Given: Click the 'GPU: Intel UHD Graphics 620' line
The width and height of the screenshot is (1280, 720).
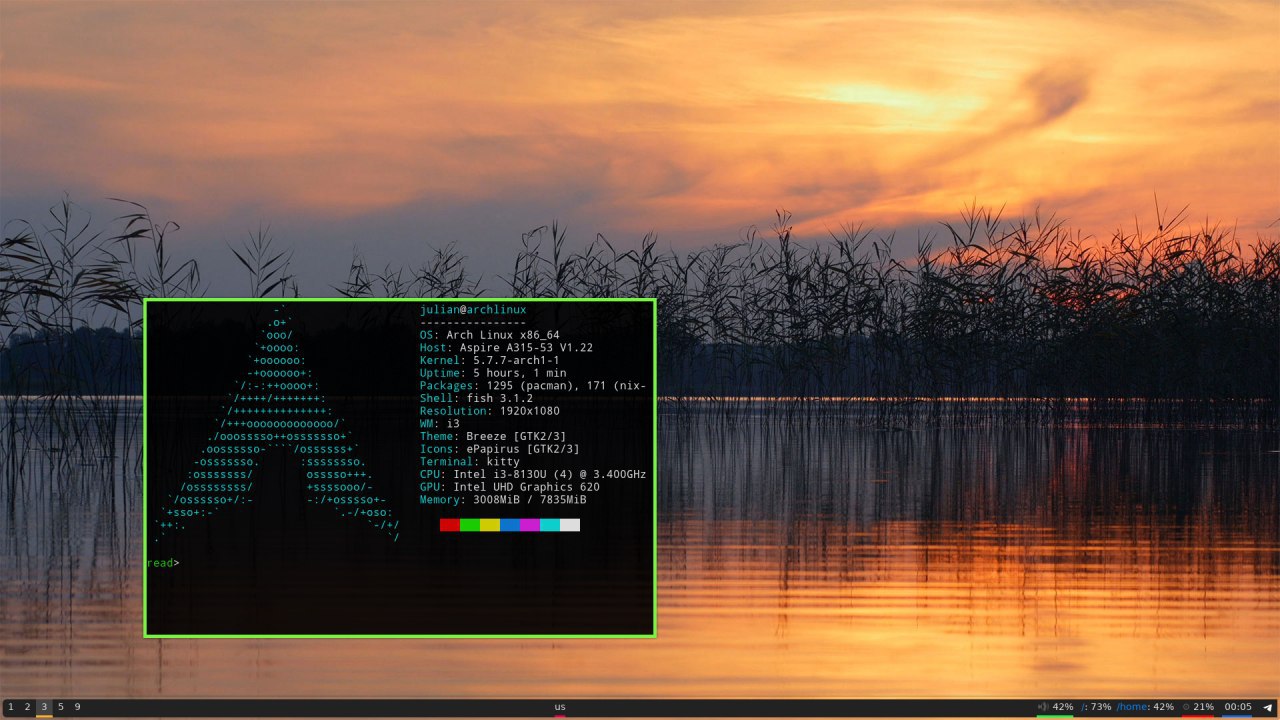Looking at the screenshot, I should pos(510,487).
